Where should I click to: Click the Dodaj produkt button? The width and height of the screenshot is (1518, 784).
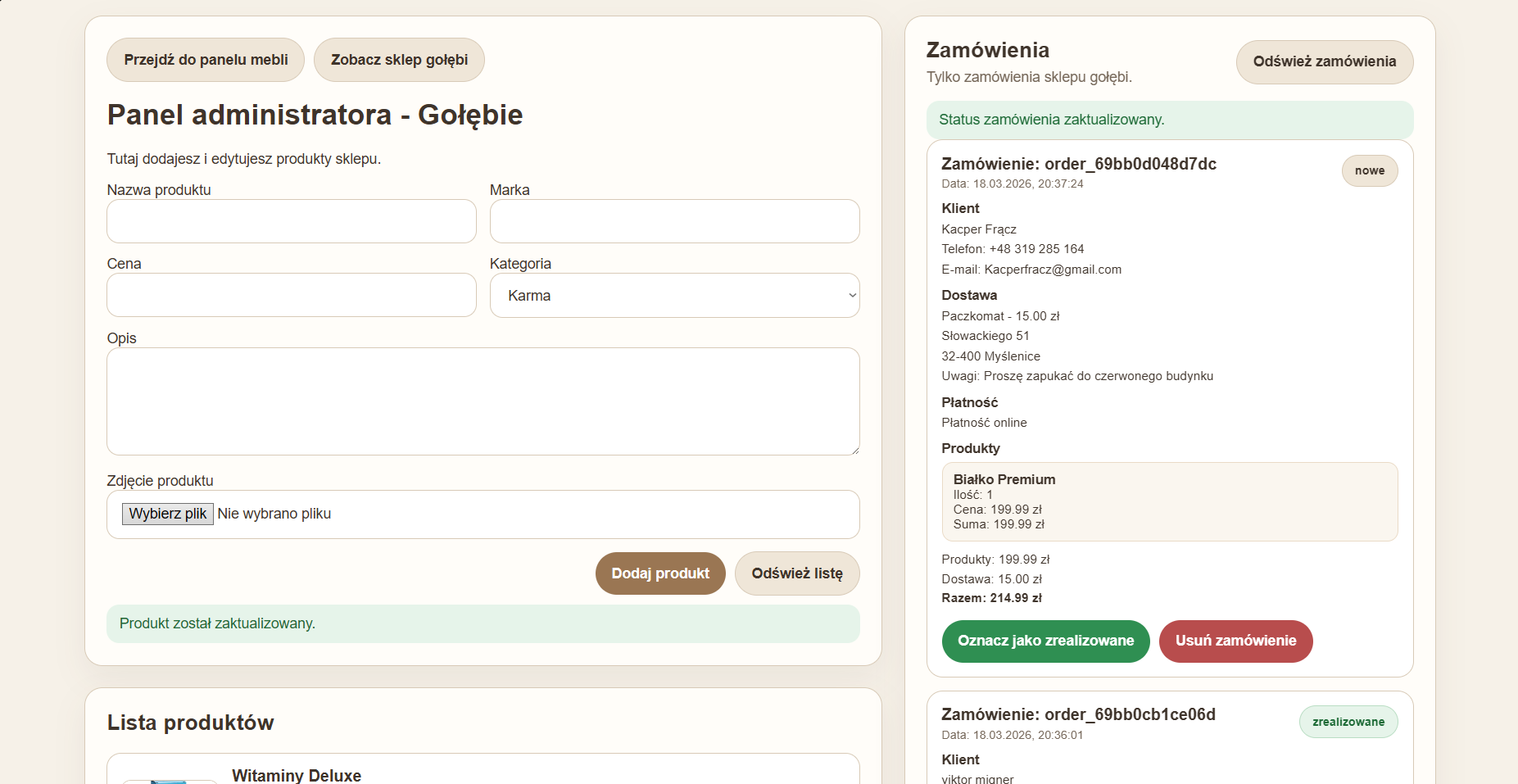click(x=659, y=573)
